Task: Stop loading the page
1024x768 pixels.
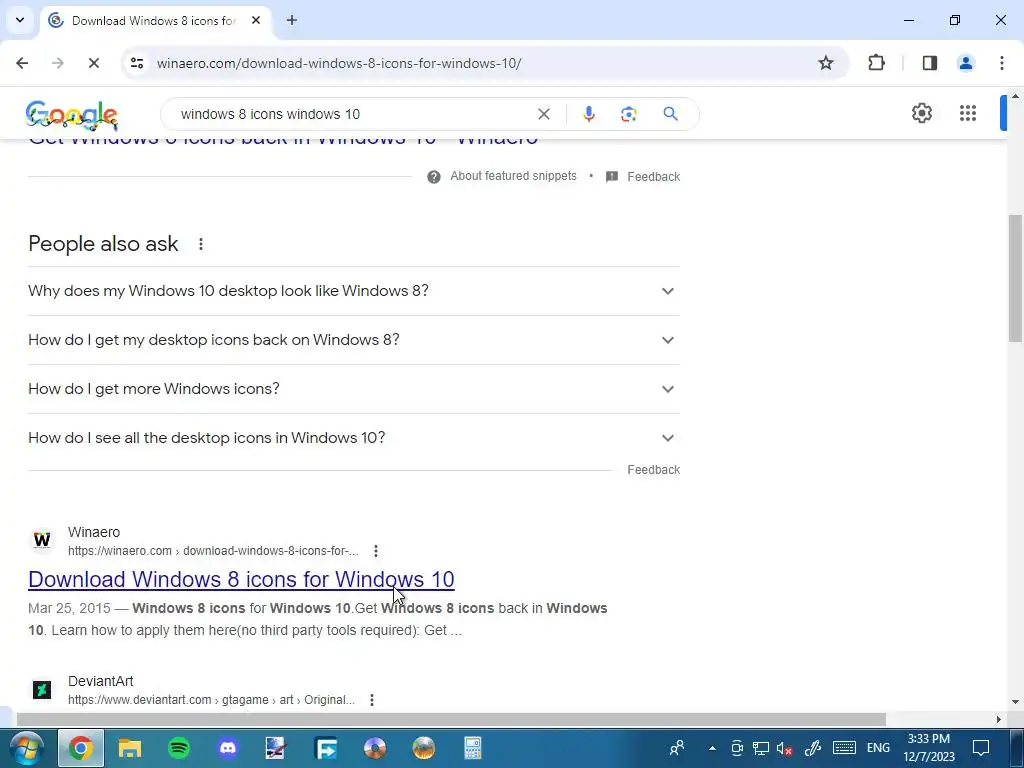Action: tap(93, 63)
